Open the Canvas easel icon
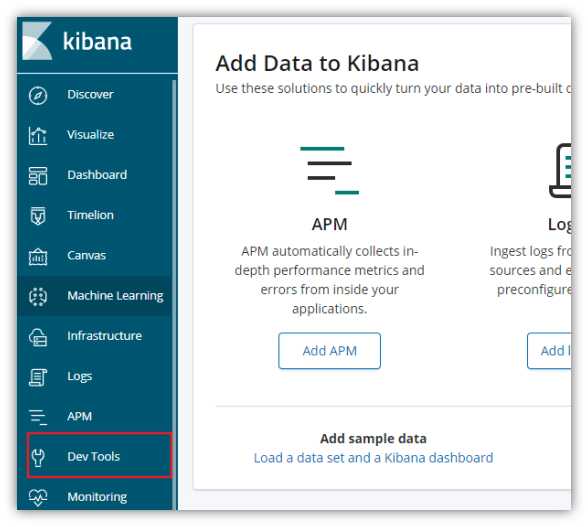The height and width of the screenshot is (527, 588). coord(38,256)
